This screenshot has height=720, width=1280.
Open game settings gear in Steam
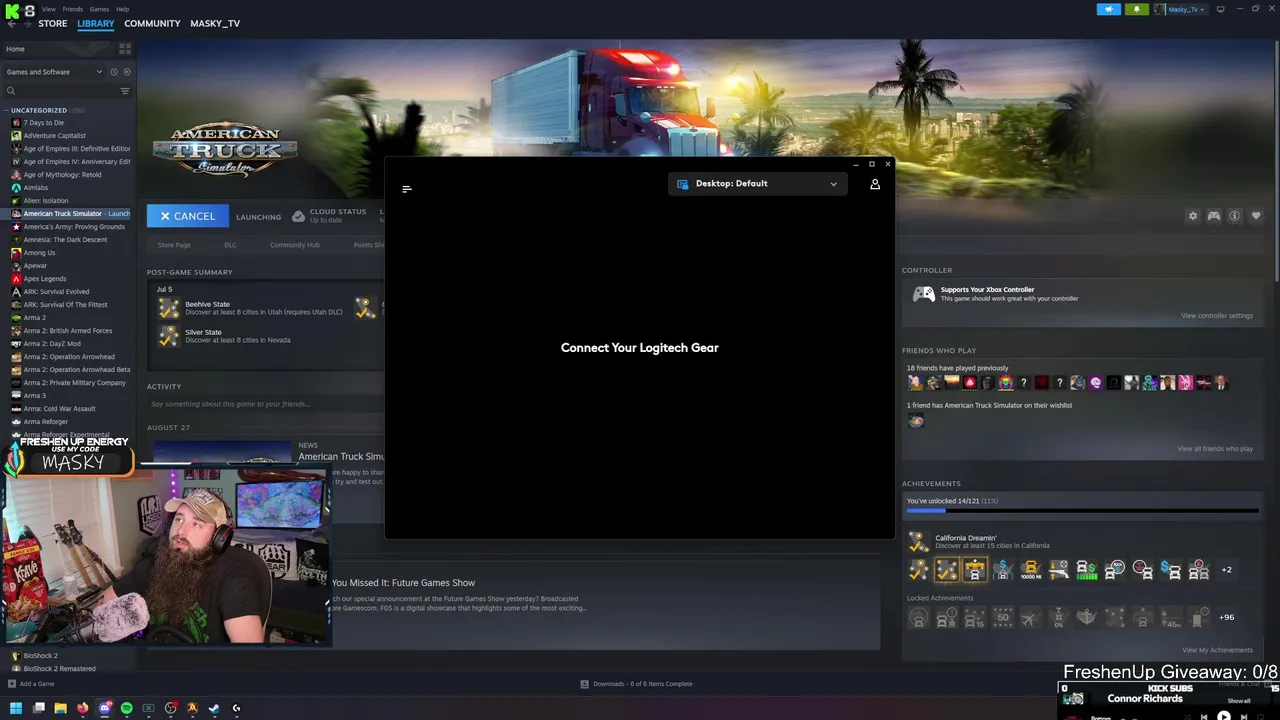click(1192, 216)
